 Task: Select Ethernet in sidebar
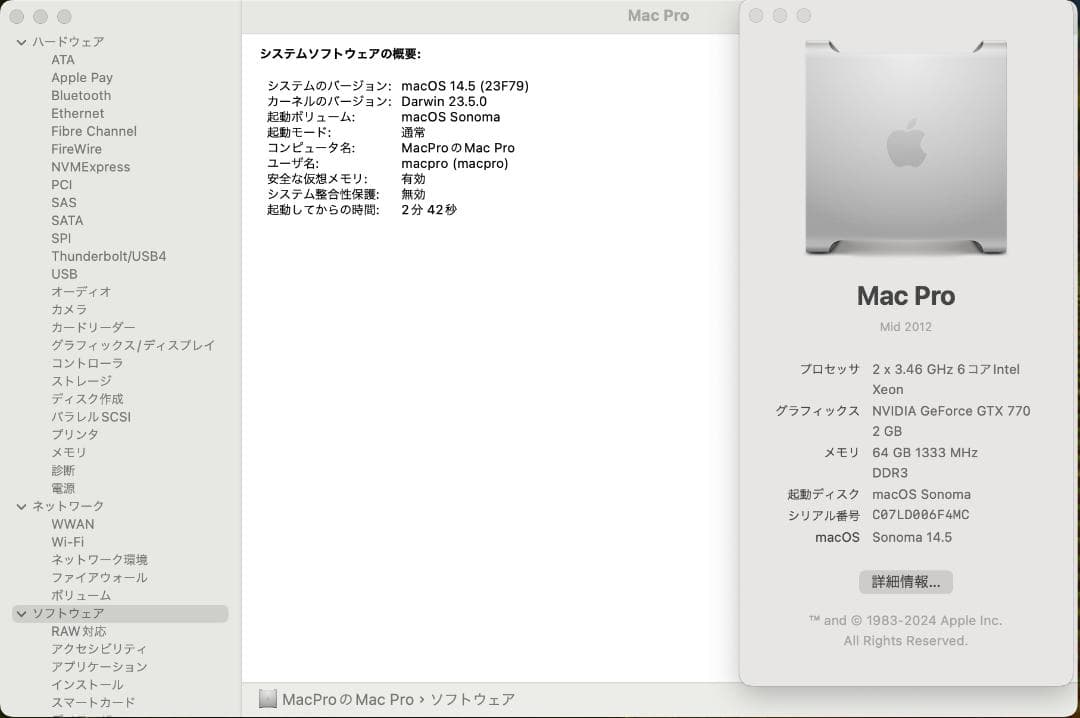(77, 114)
